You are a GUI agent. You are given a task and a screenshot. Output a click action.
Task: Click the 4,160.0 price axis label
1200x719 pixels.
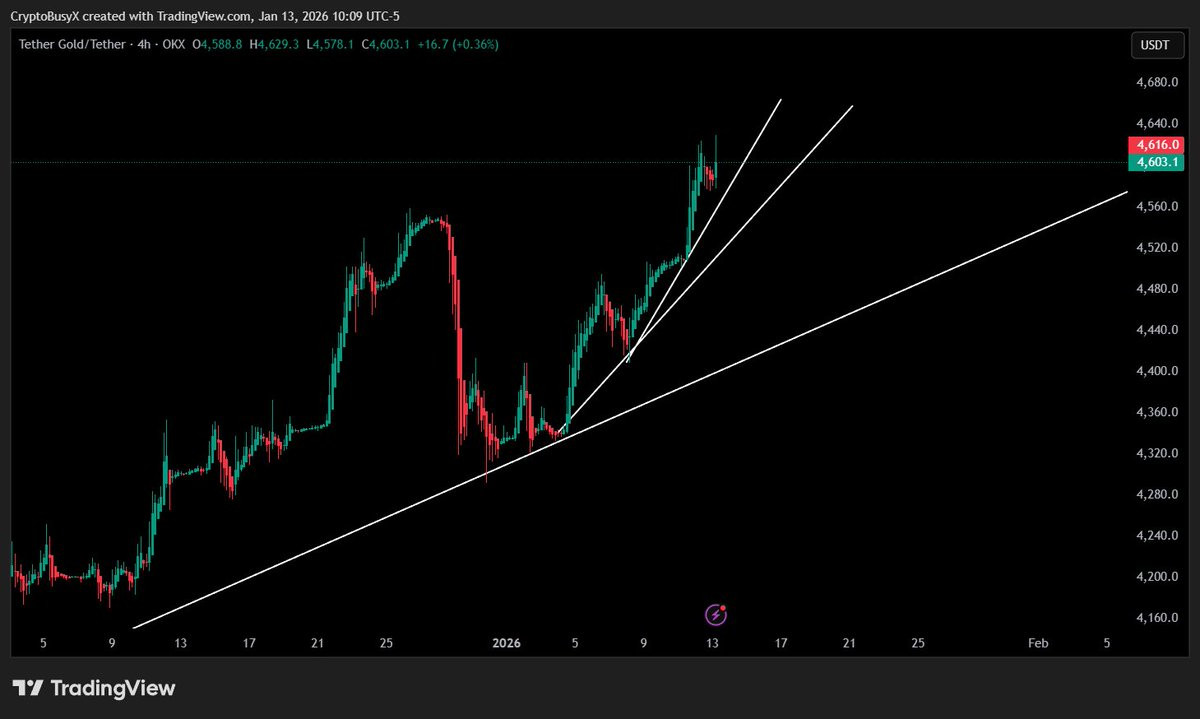click(1158, 618)
